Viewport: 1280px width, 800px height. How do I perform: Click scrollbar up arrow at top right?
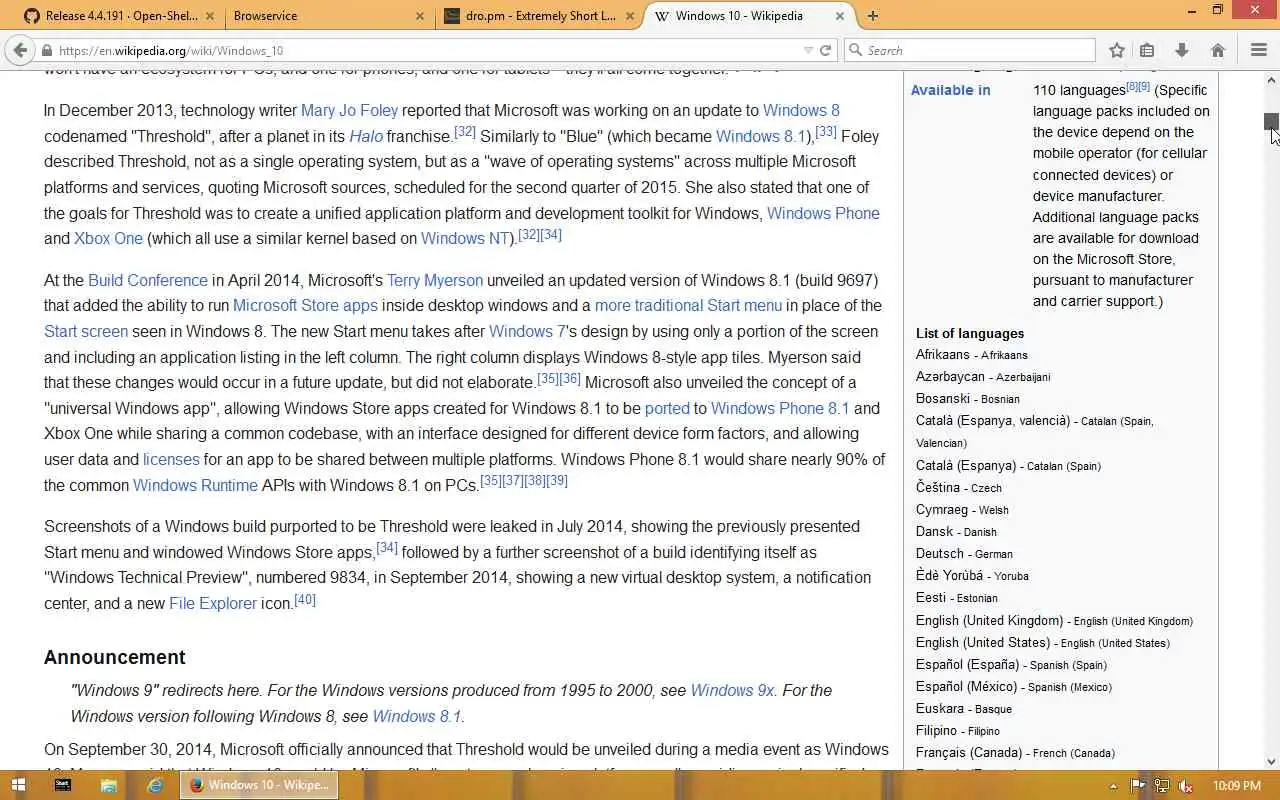pyautogui.click(x=1271, y=80)
